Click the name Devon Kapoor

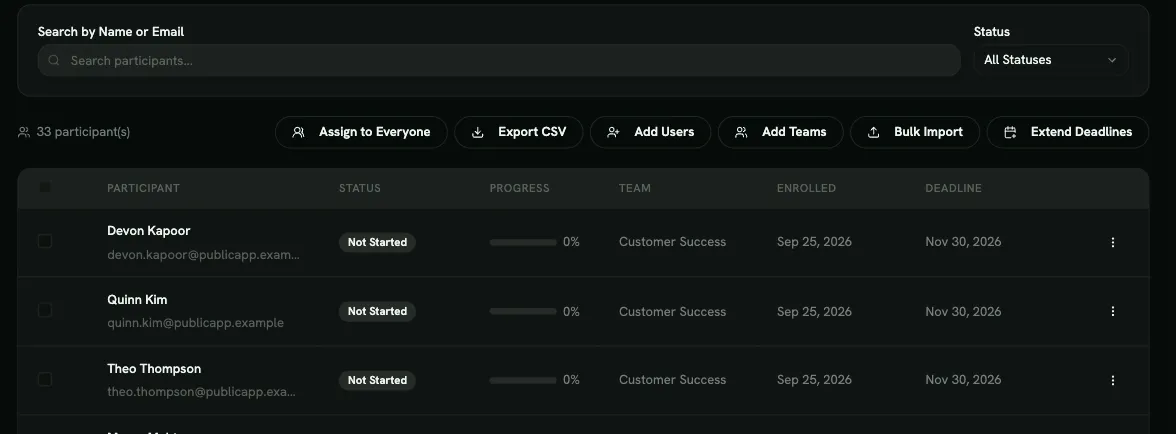point(148,230)
